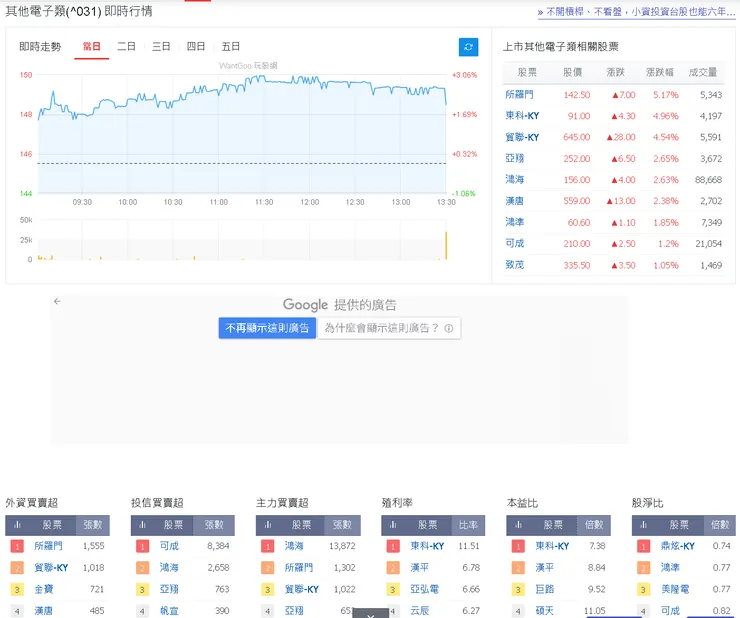The width and height of the screenshot is (740, 618).
Task: Open 漢唐 in 外資買賣超 table
Action: click(x=43, y=611)
